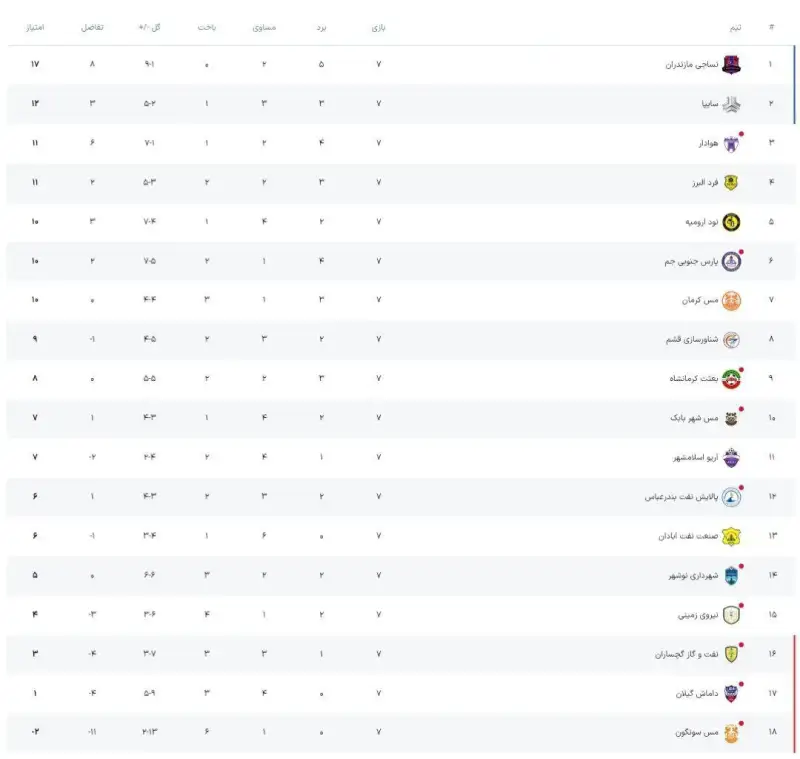Click the Nassaji Mazandaran team logo
The image size is (800, 759).
732,65
